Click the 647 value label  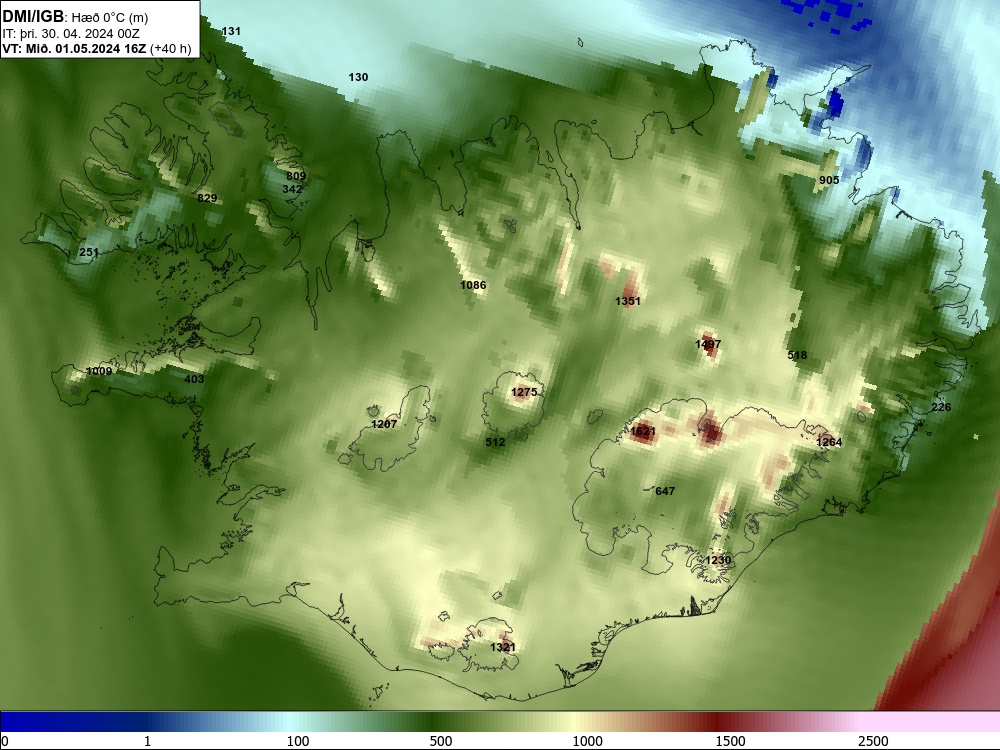click(665, 491)
